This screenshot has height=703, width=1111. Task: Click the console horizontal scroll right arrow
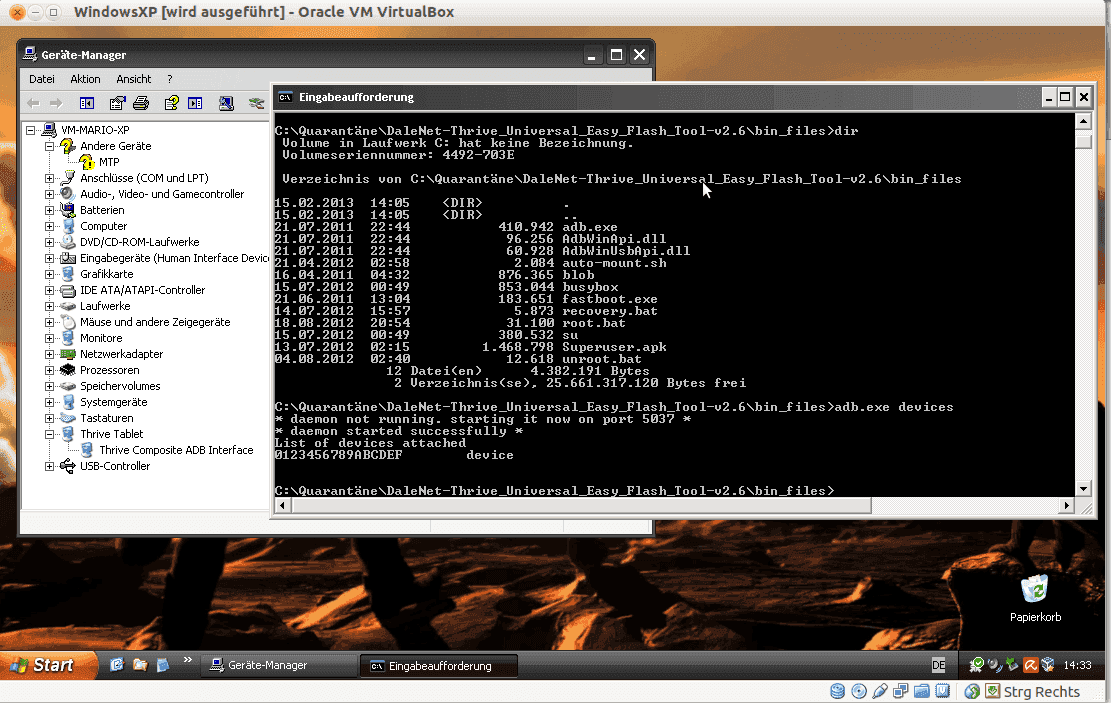pos(1067,505)
